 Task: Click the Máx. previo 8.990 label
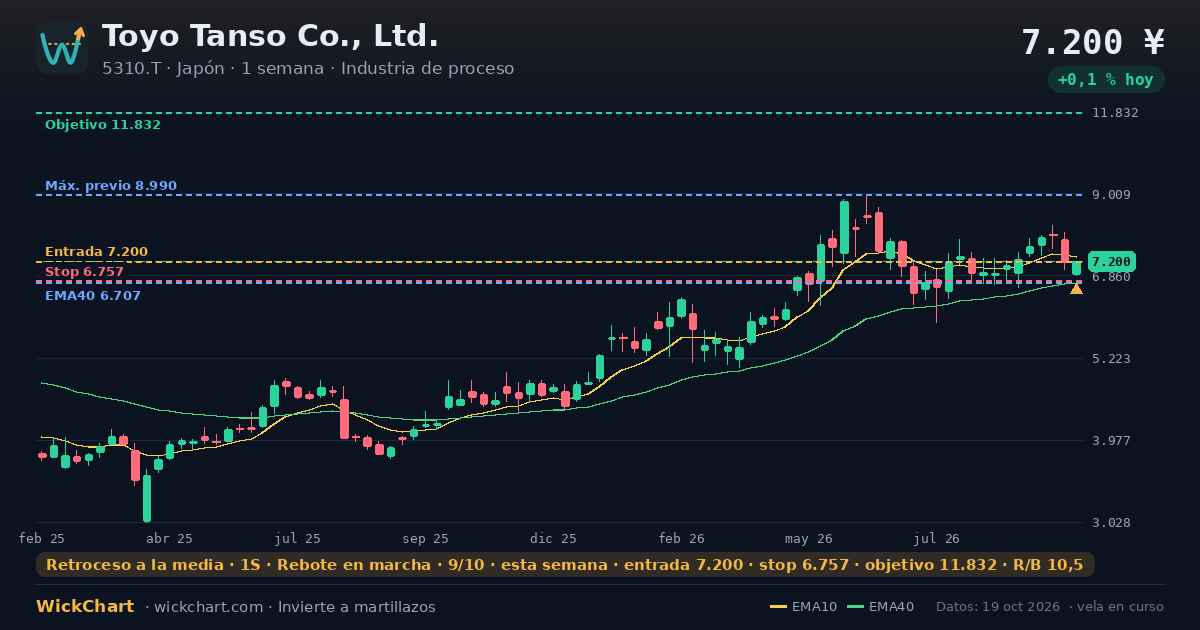point(111,186)
